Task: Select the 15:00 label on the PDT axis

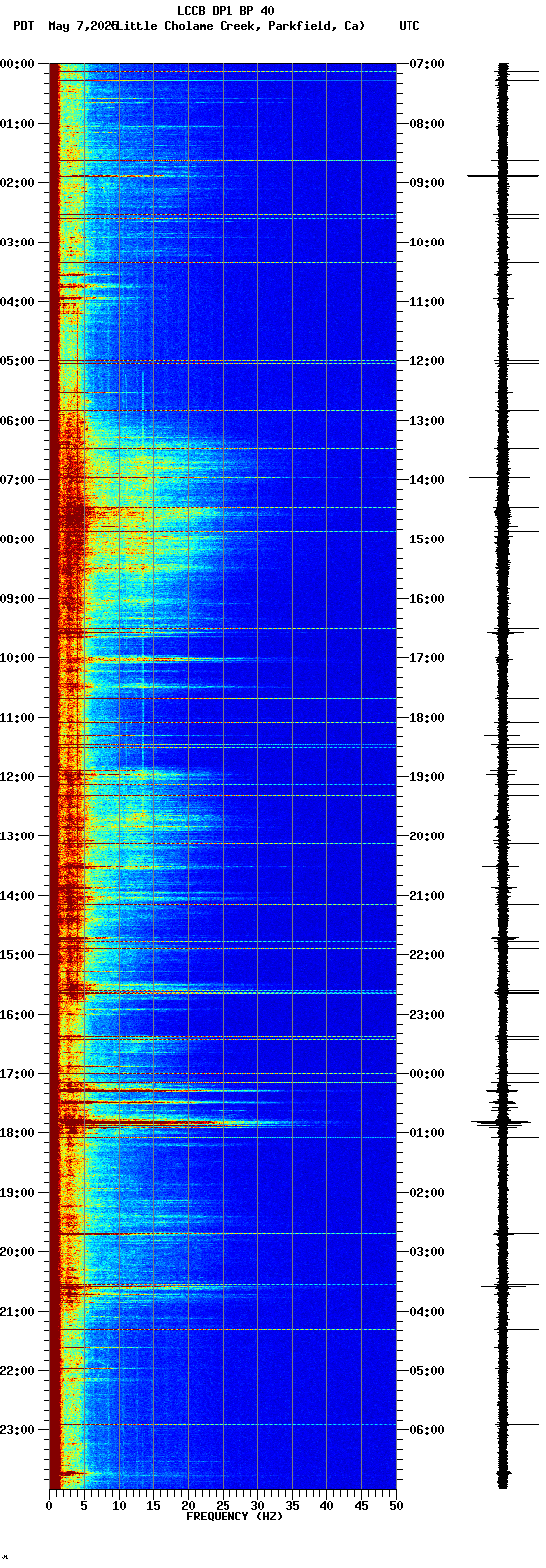Action: point(18,955)
